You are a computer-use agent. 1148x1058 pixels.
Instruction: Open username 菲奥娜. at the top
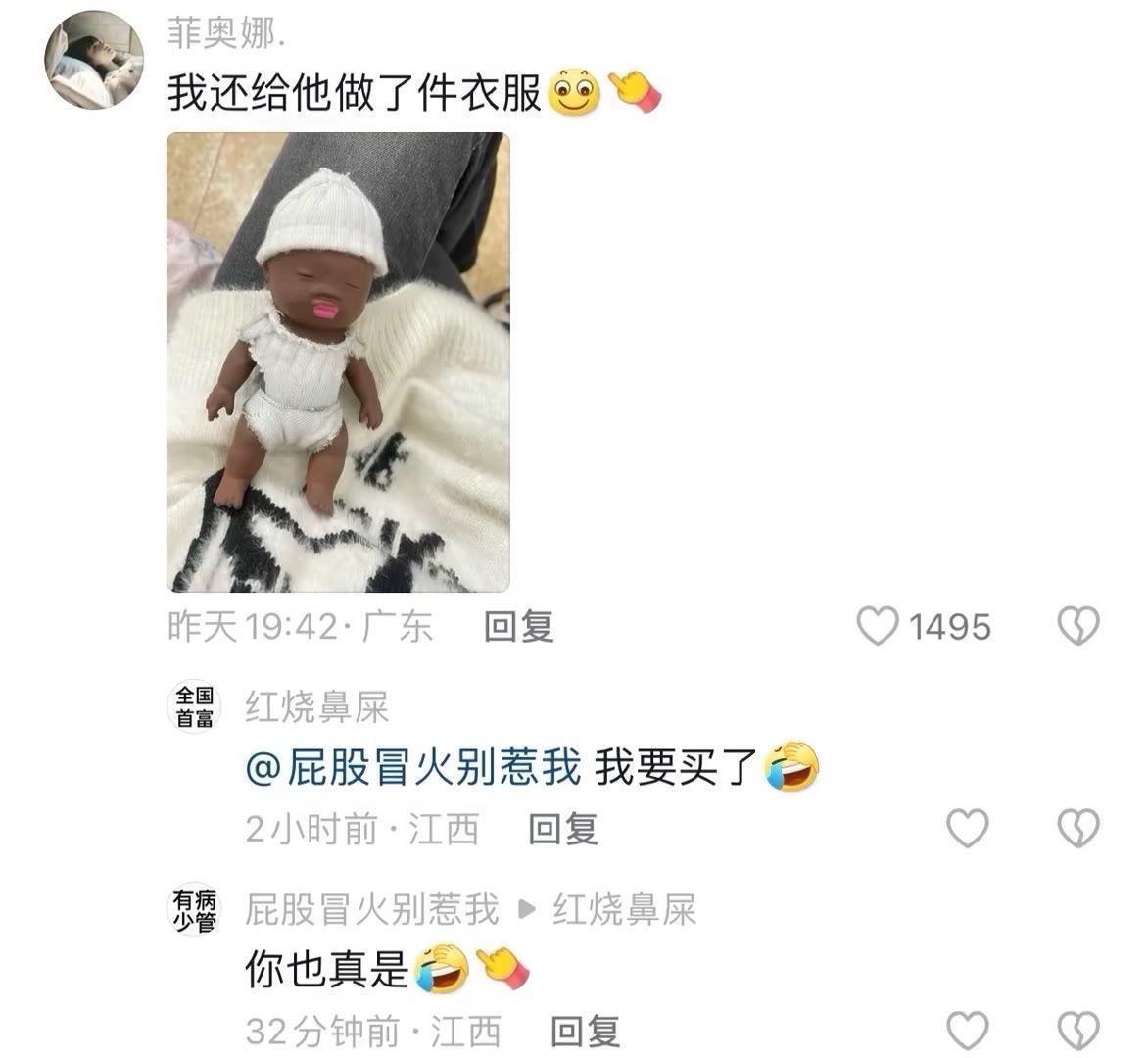(226, 33)
